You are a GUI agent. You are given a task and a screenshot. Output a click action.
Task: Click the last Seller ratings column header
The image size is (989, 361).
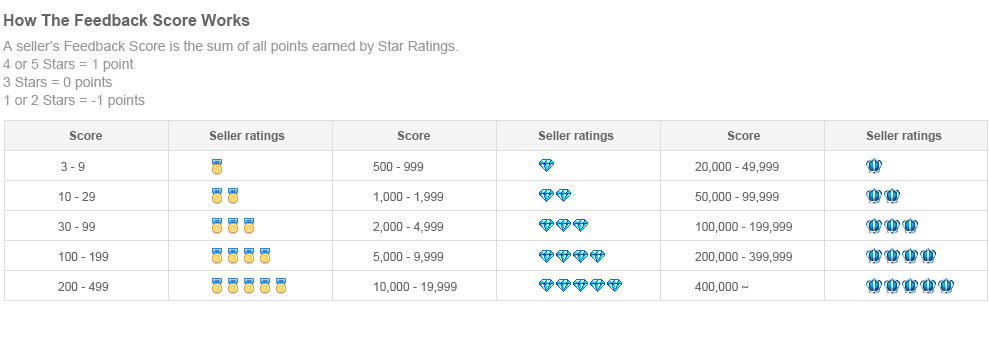coord(903,136)
